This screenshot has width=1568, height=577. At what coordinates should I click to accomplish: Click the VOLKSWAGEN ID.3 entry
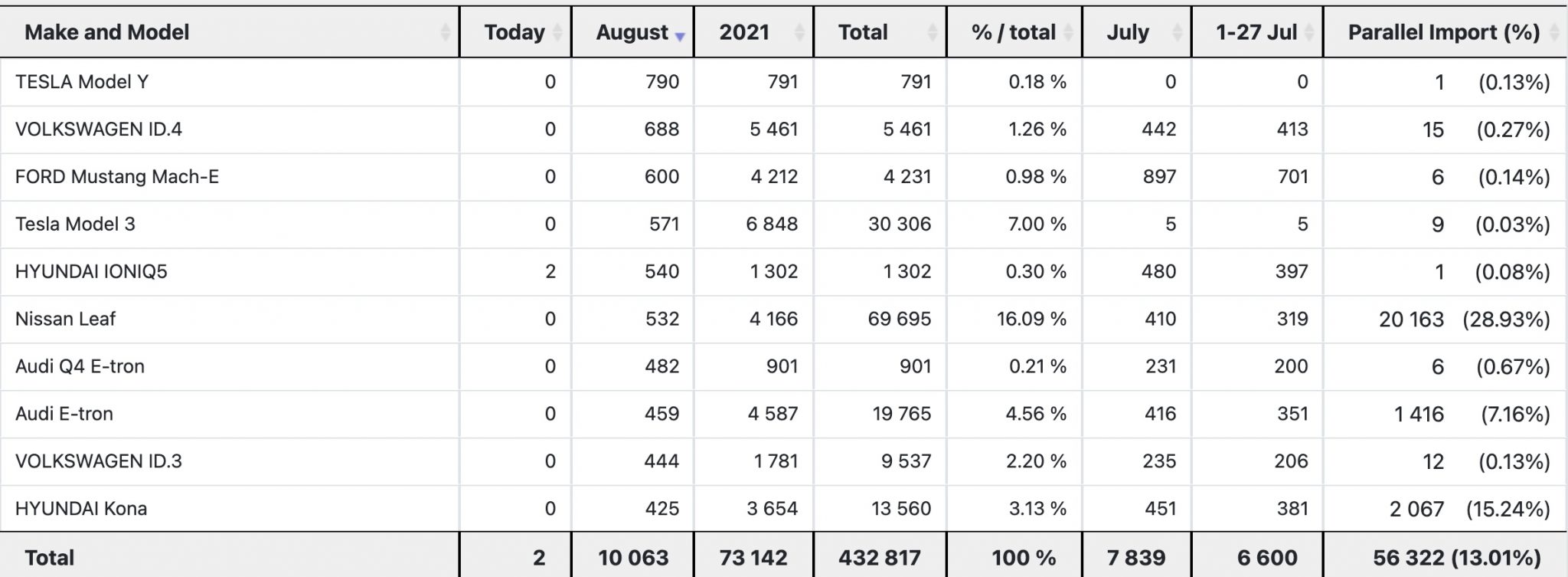tap(99, 461)
